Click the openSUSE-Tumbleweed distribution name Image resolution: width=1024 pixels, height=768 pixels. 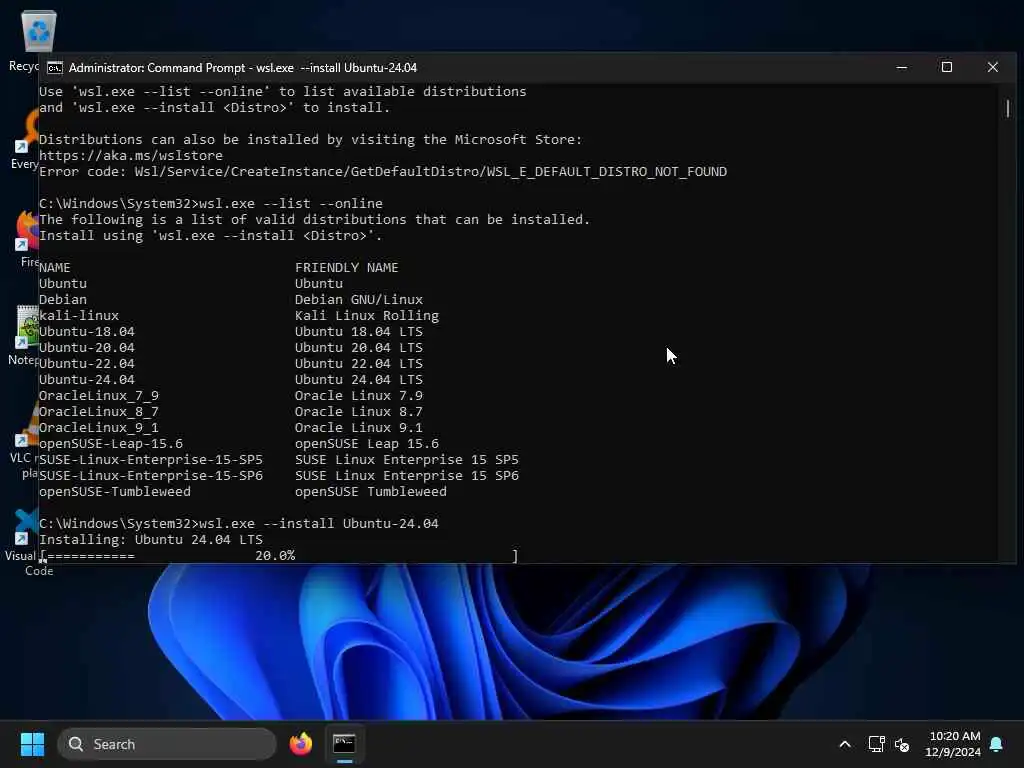point(115,492)
